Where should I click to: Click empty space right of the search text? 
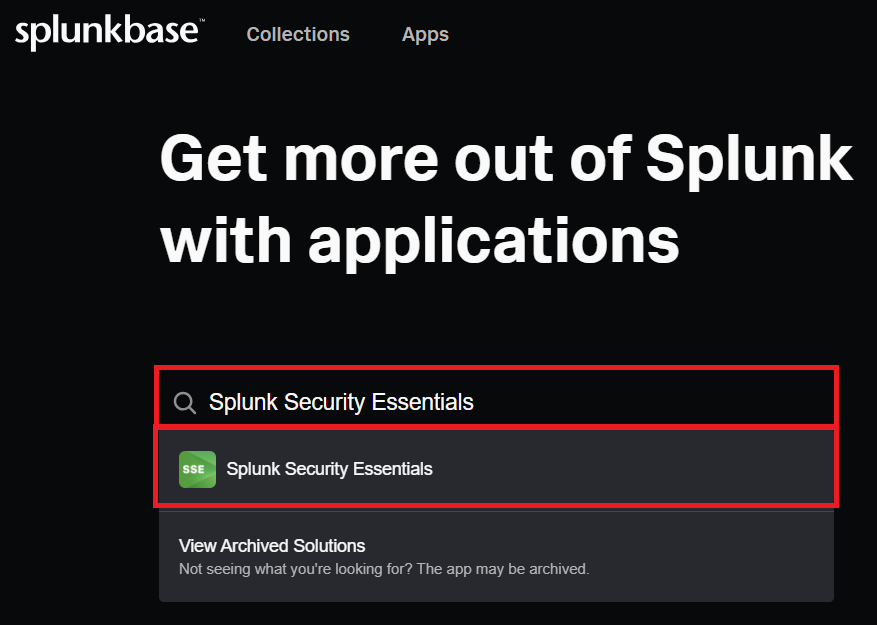[x=650, y=402]
